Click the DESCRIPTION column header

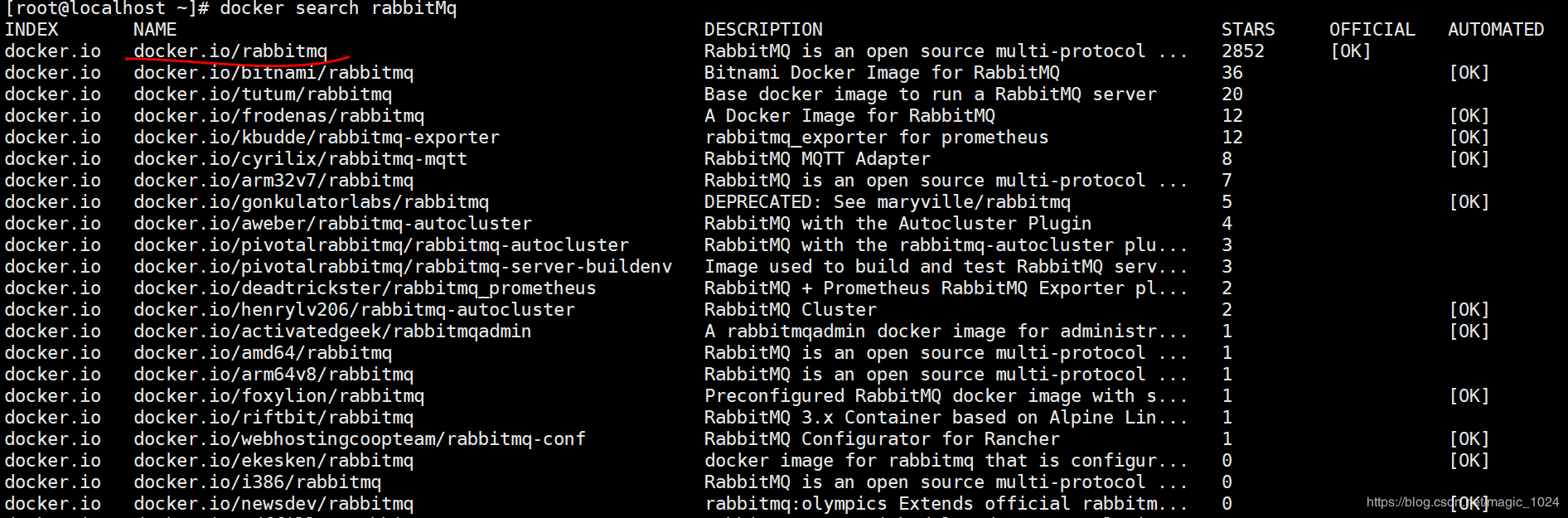(x=763, y=30)
